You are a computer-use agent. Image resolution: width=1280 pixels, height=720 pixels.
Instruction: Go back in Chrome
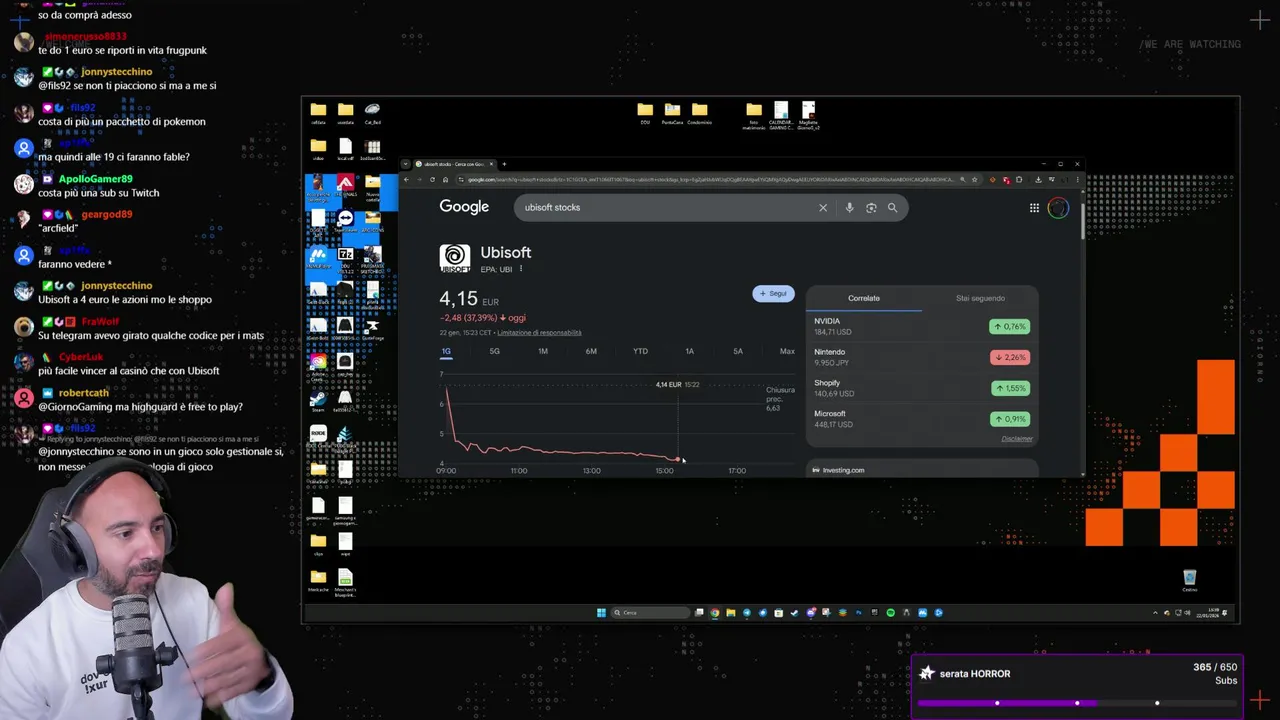click(407, 180)
